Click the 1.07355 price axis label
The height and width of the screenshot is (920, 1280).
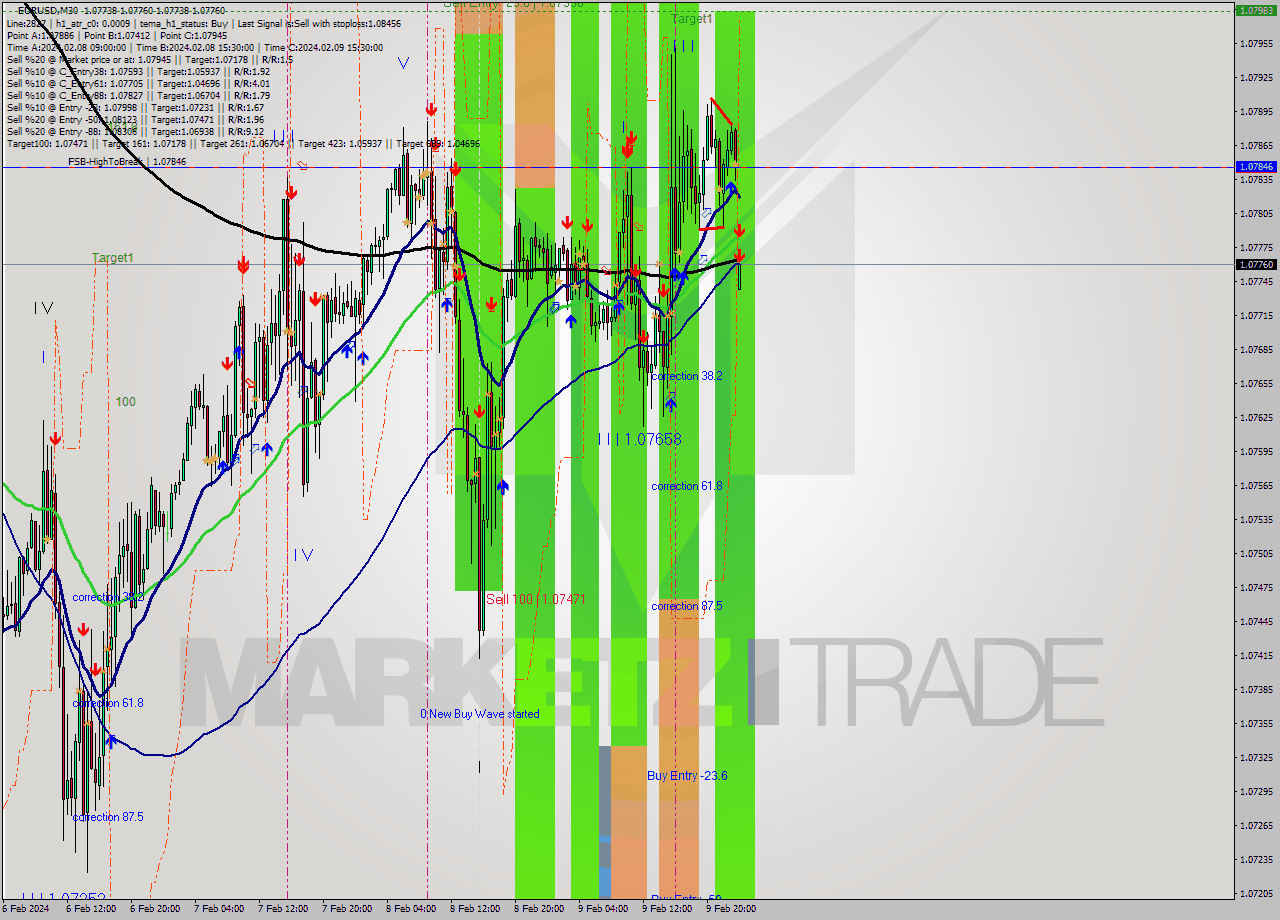(x=1256, y=723)
